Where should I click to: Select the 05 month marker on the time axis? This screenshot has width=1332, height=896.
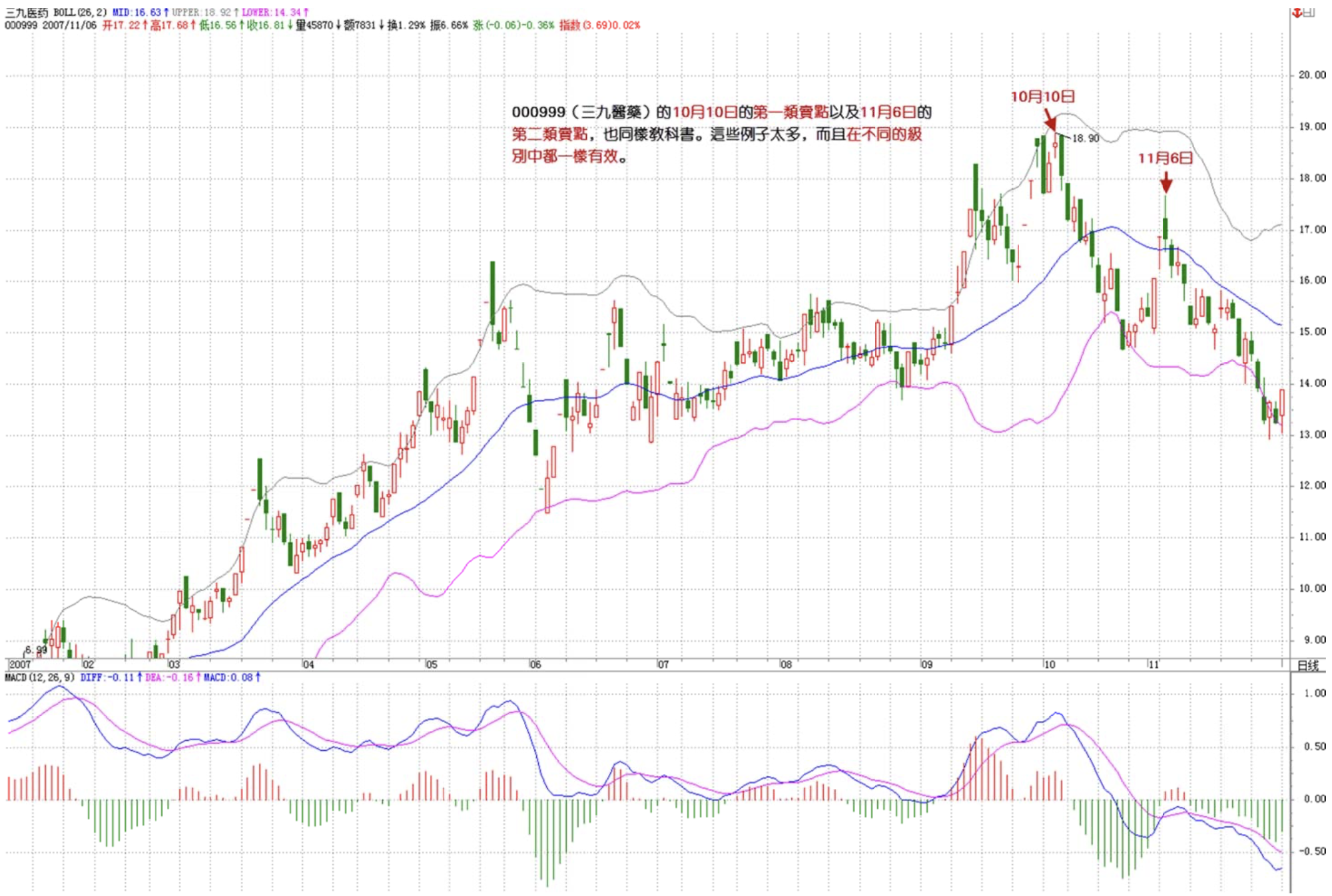pos(432,664)
